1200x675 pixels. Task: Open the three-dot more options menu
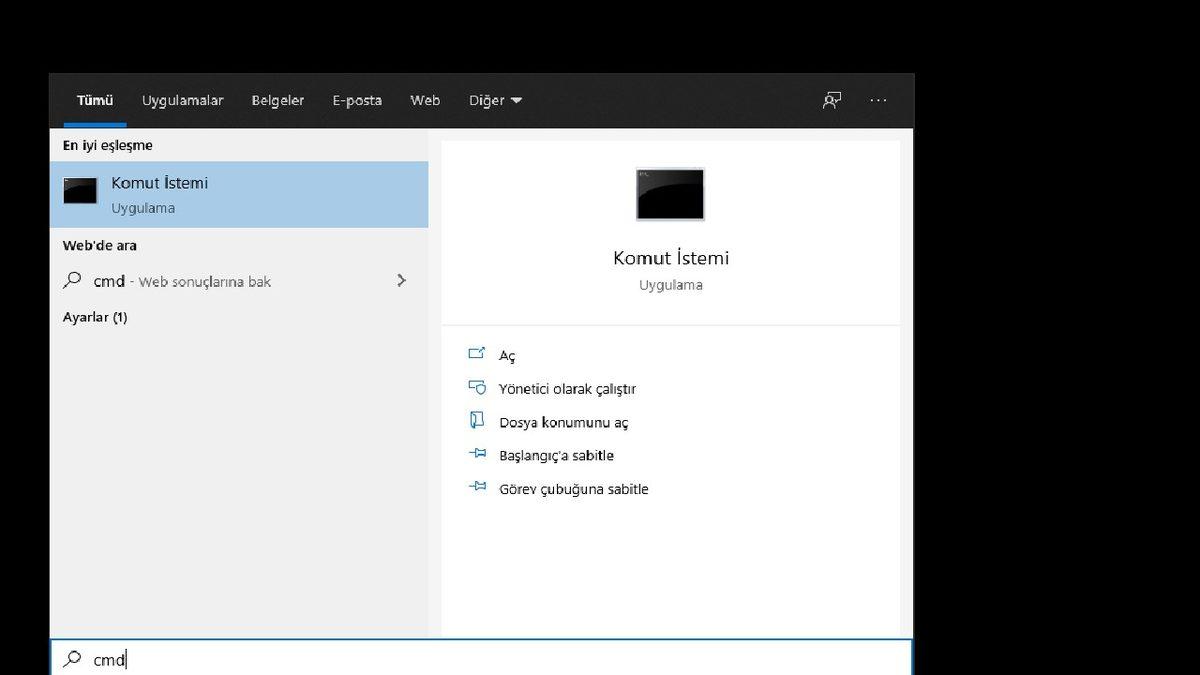click(878, 100)
